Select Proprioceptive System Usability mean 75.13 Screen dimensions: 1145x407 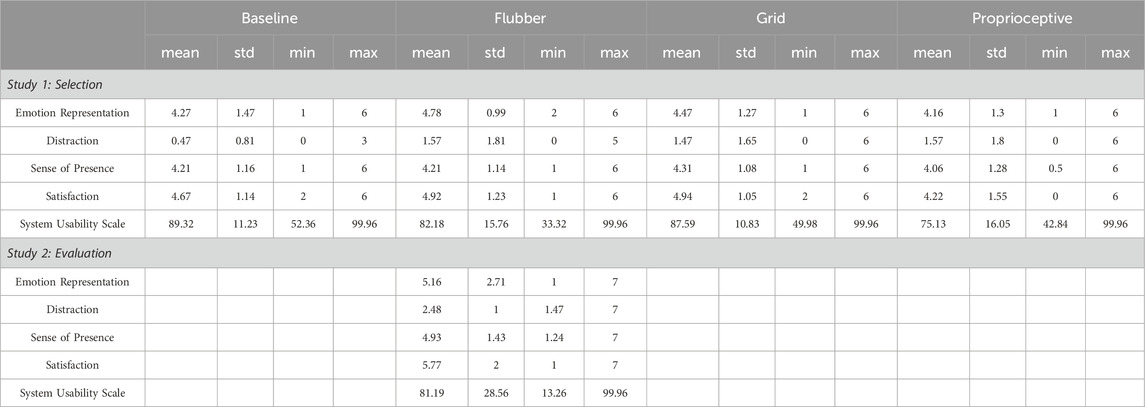click(933, 225)
